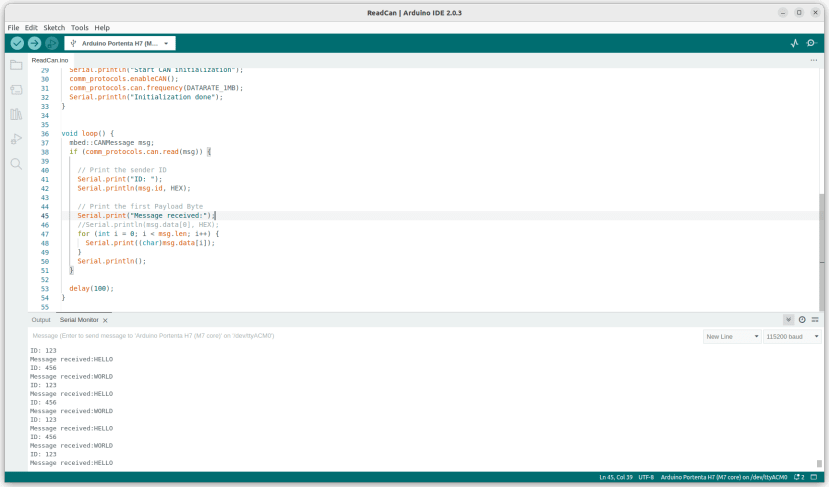Click the '// Print the sender ID' comment
This screenshot has height=487, width=829.
point(122,170)
